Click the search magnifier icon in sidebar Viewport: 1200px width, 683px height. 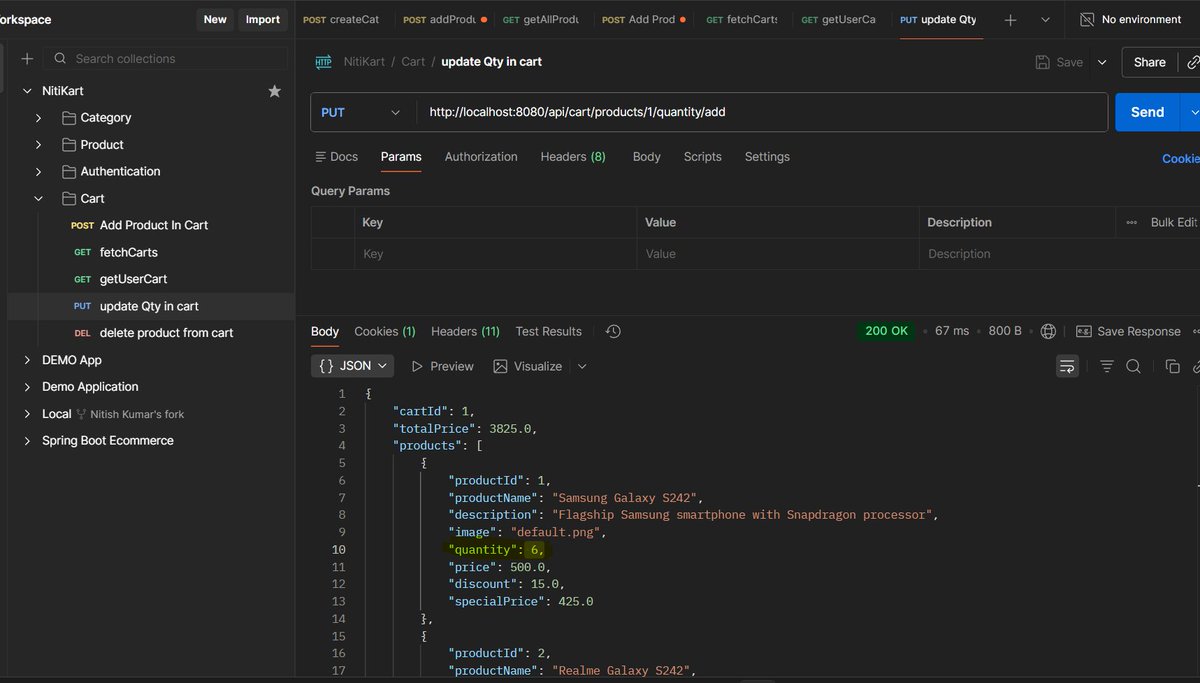click(x=61, y=59)
